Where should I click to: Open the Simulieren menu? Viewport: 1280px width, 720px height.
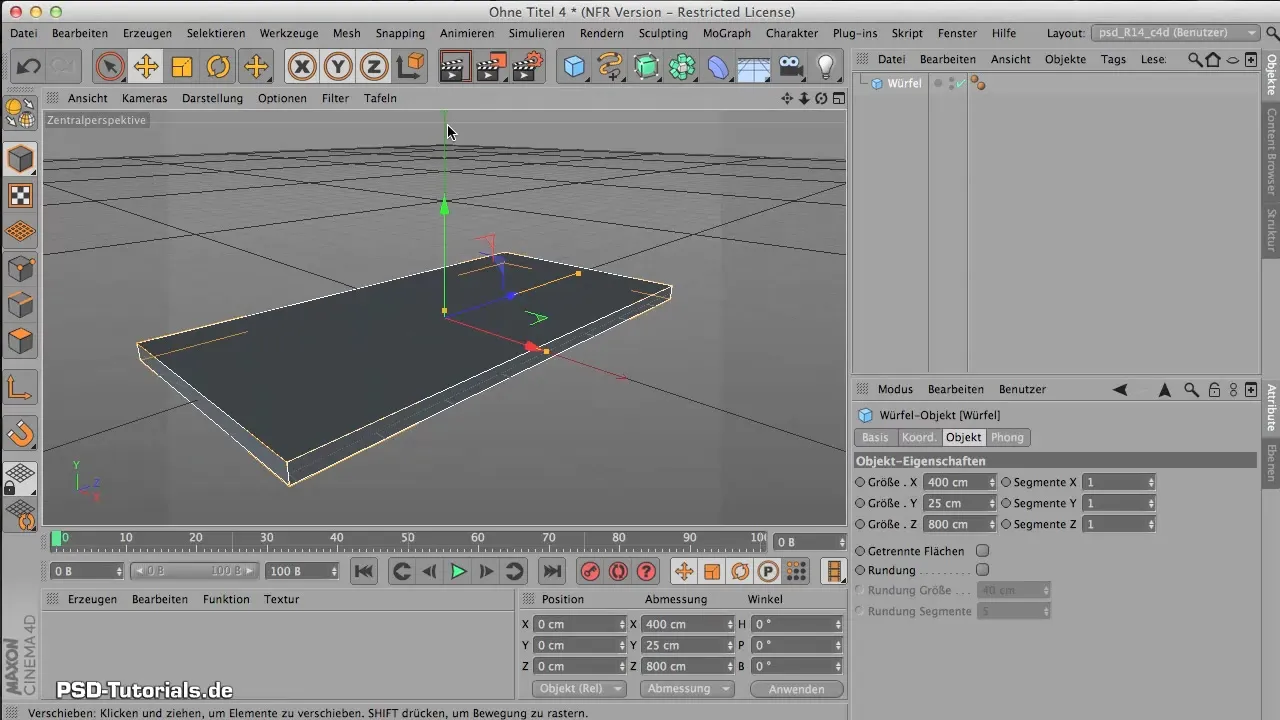click(x=536, y=33)
